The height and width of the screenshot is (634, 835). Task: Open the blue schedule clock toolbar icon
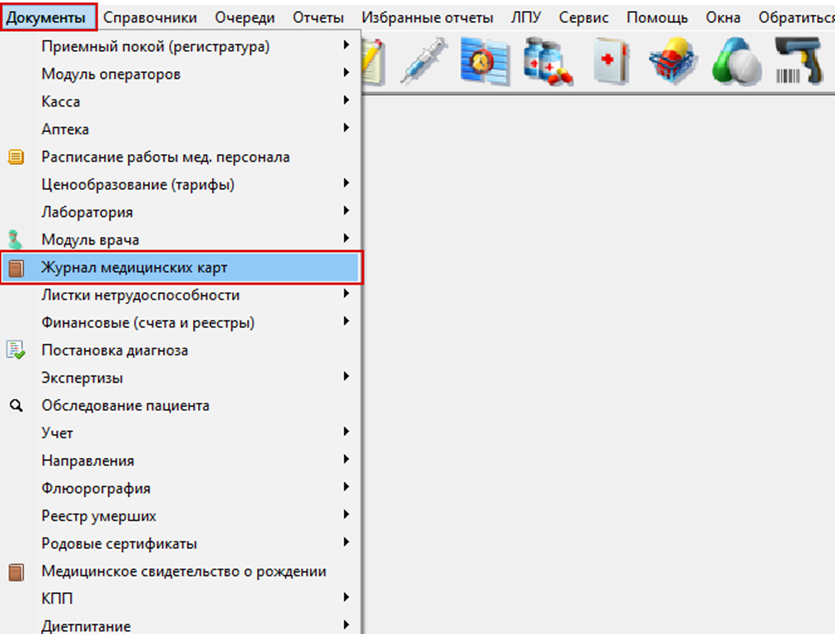pyautogui.click(x=485, y=61)
